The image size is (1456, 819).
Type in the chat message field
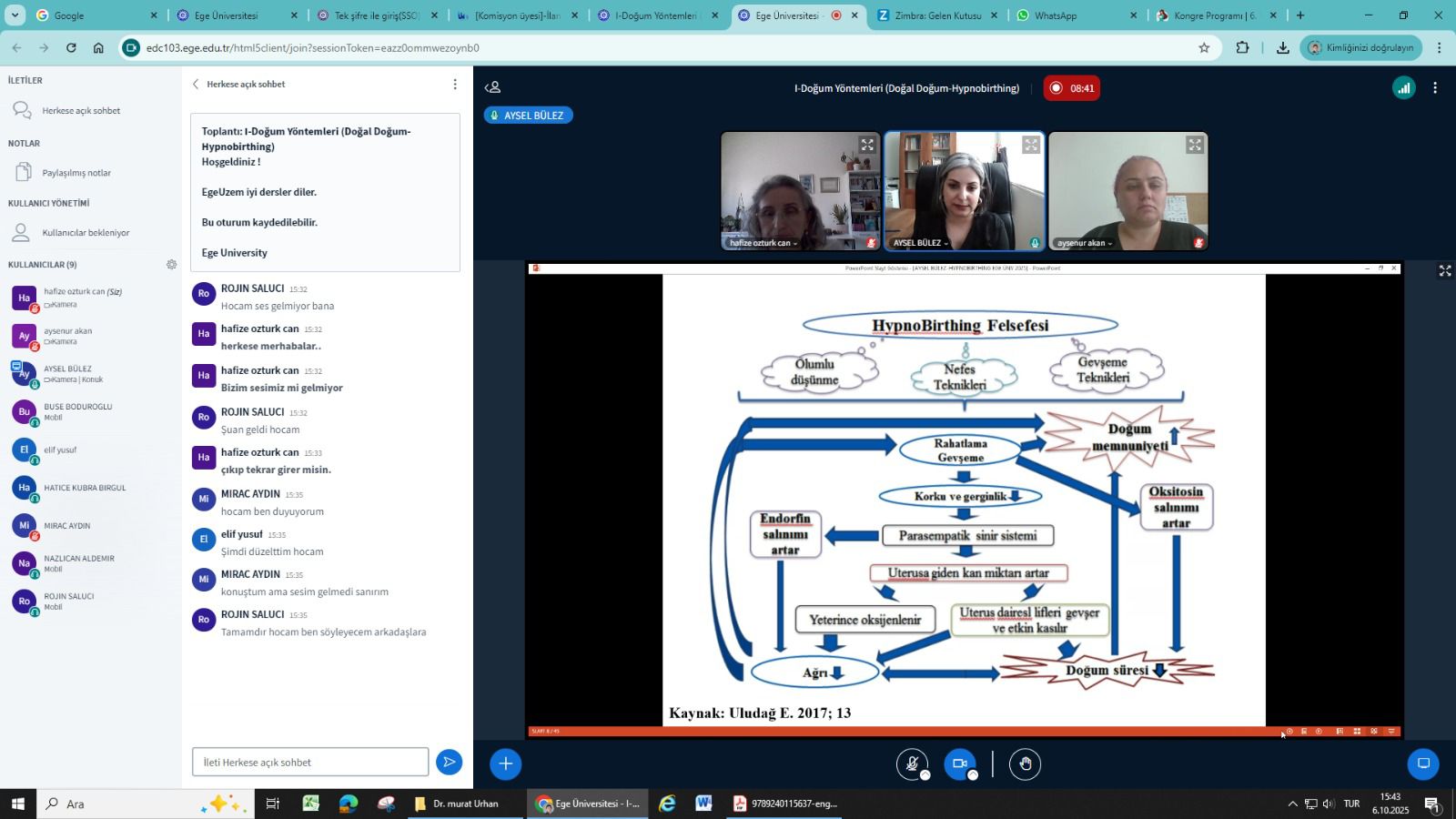coord(309,763)
